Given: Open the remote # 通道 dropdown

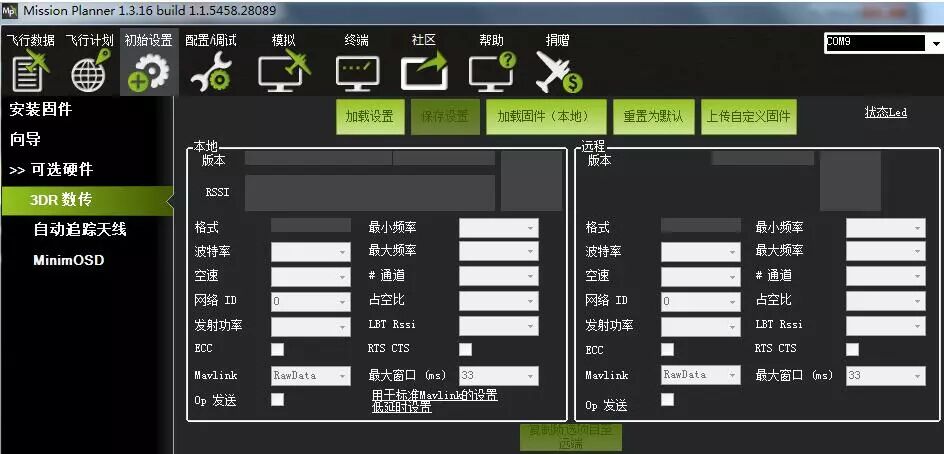Looking at the screenshot, I should point(886,276).
